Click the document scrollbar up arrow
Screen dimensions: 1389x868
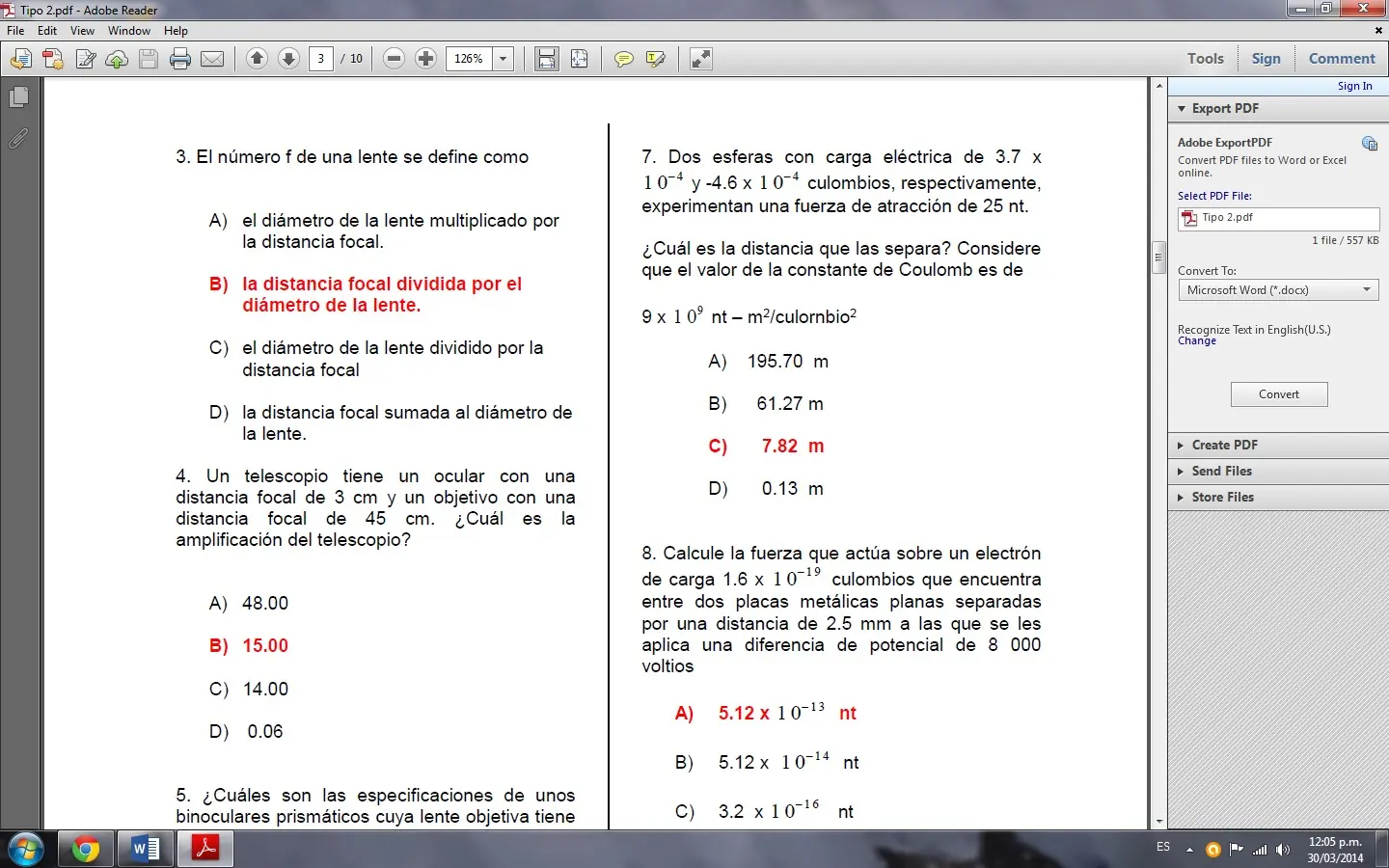pyautogui.click(x=1159, y=87)
